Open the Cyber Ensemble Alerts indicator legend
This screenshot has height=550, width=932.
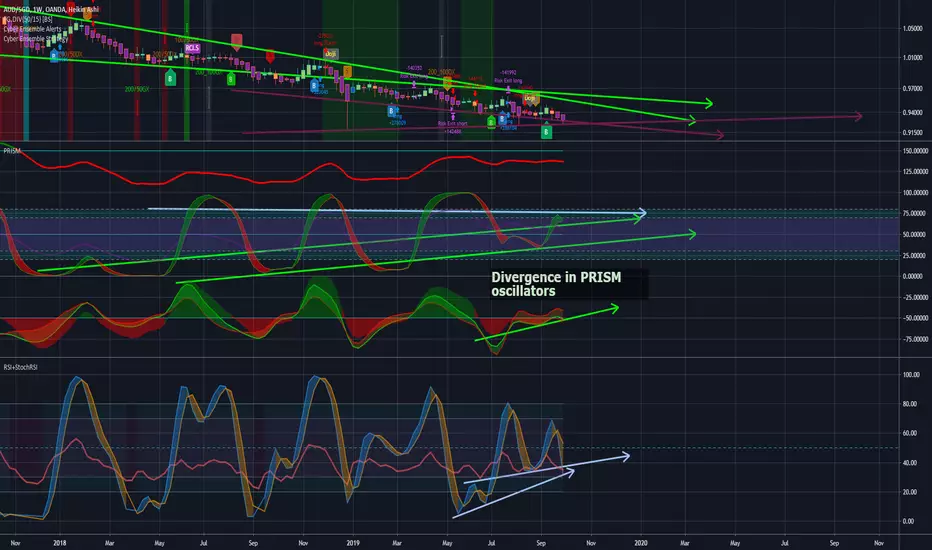(x=32, y=29)
